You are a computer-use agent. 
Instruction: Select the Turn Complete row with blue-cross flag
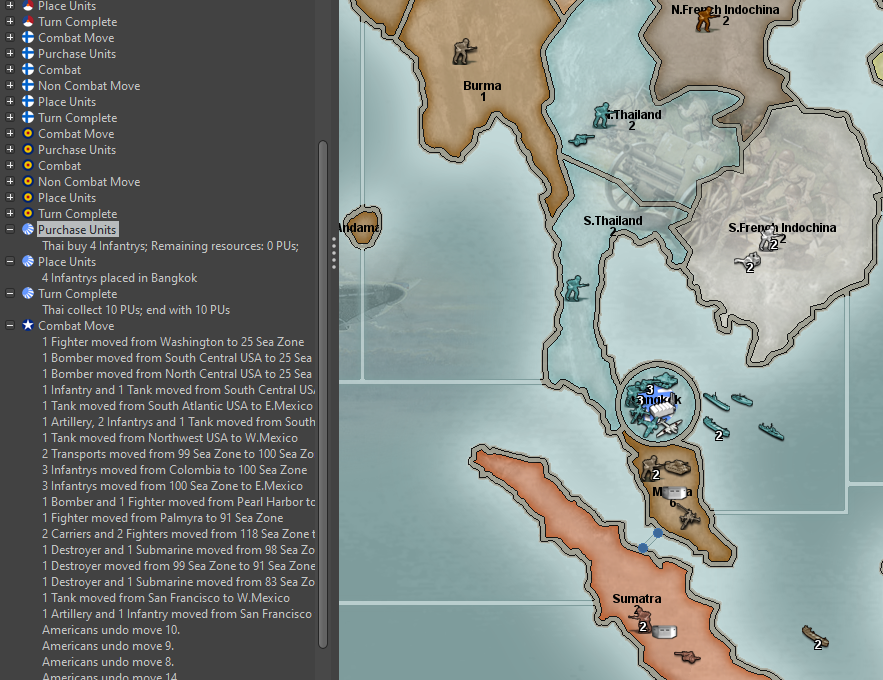78,118
